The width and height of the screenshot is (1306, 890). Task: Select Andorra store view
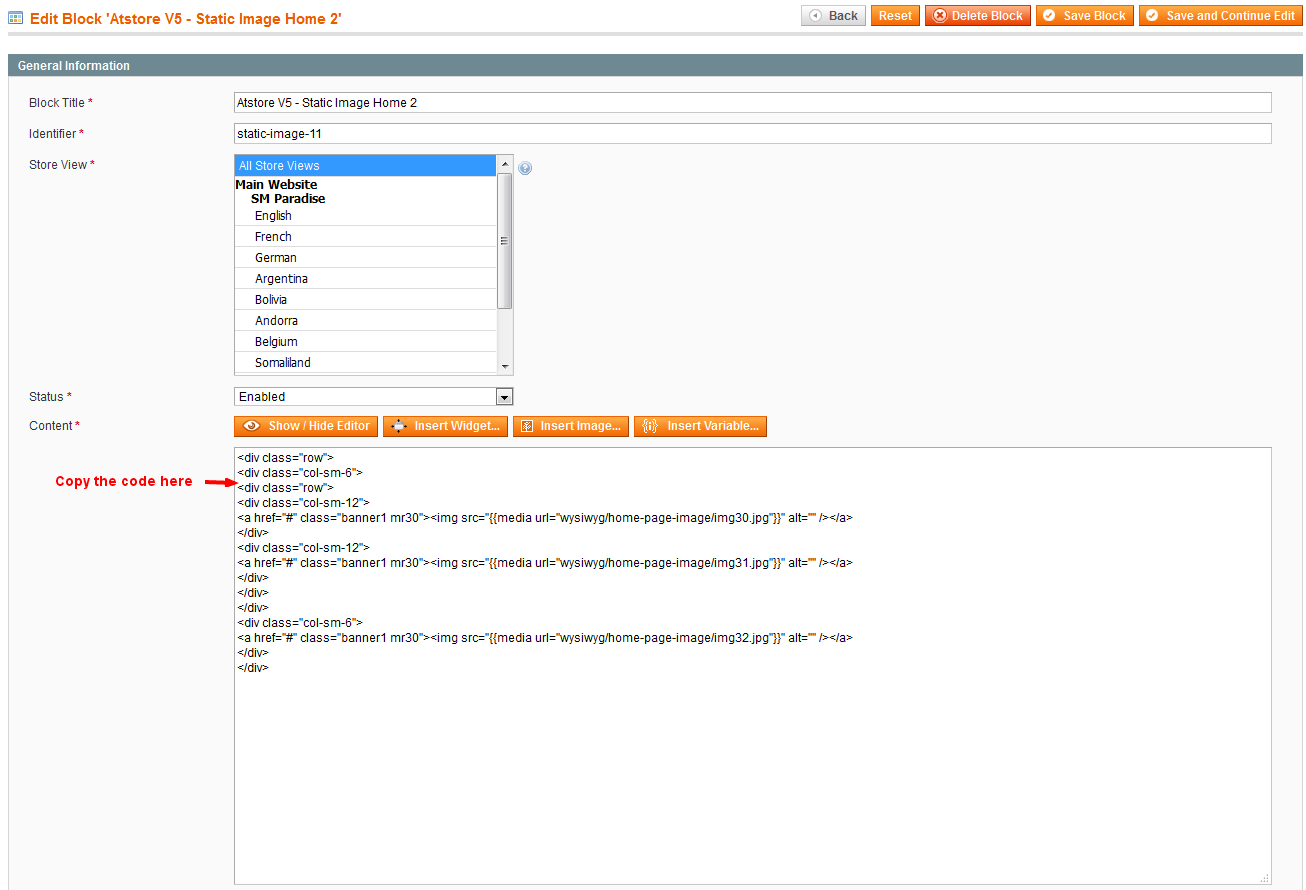365,321
